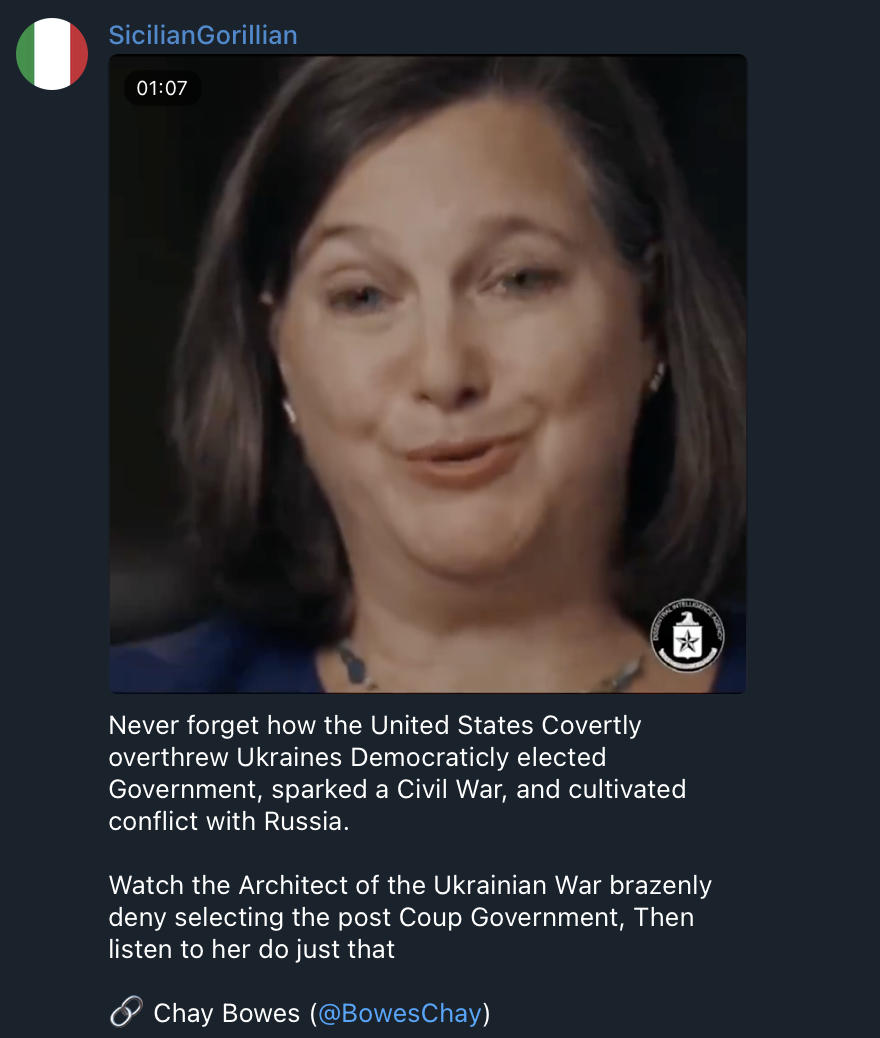880x1038 pixels.
Task: Click the 'Government, sparked a Civil War' line
Action: (397, 790)
